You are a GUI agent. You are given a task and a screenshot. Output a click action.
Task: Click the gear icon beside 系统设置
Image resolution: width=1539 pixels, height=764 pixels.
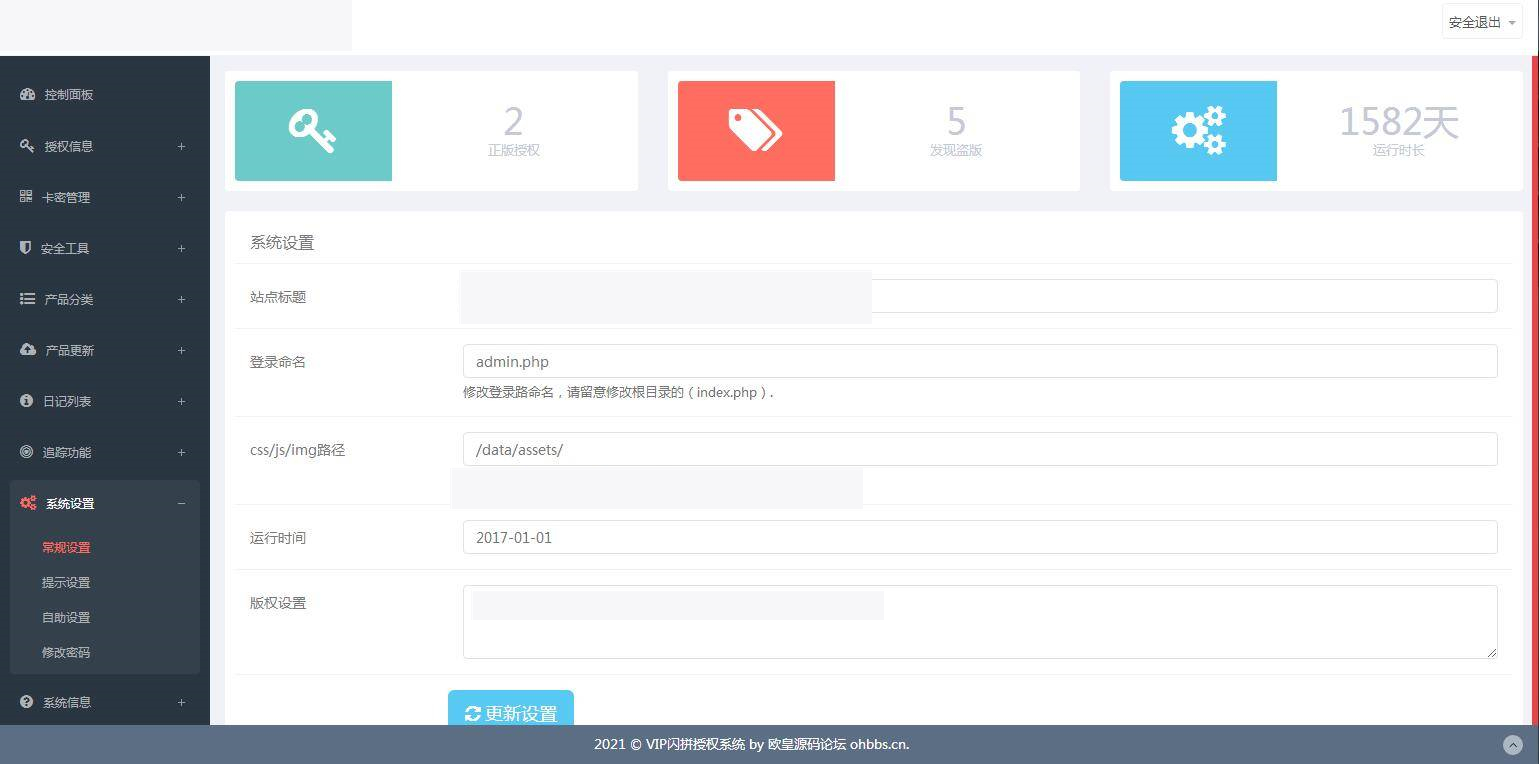point(27,503)
